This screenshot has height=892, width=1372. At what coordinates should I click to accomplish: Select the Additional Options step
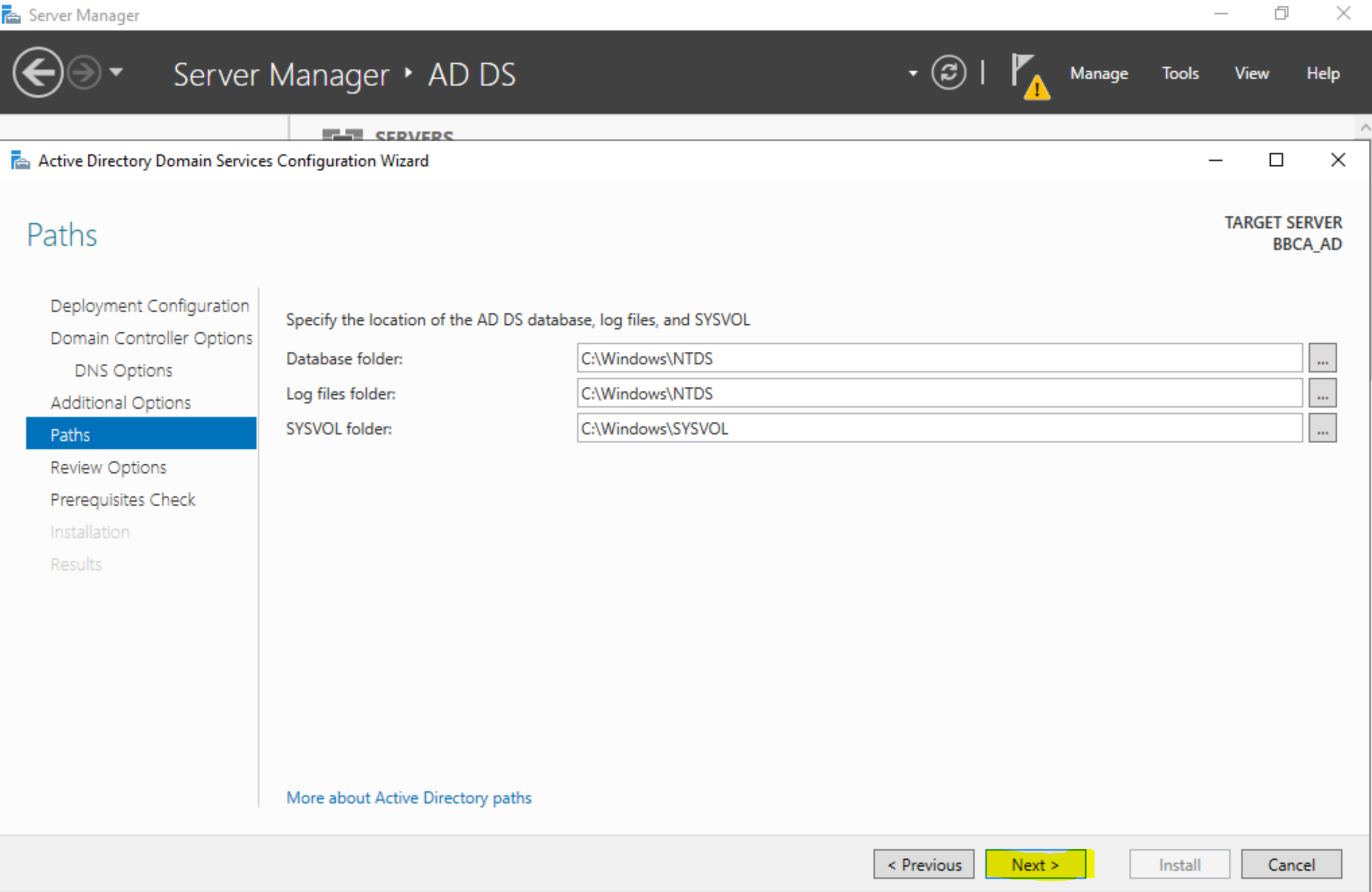click(x=121, y=402)
